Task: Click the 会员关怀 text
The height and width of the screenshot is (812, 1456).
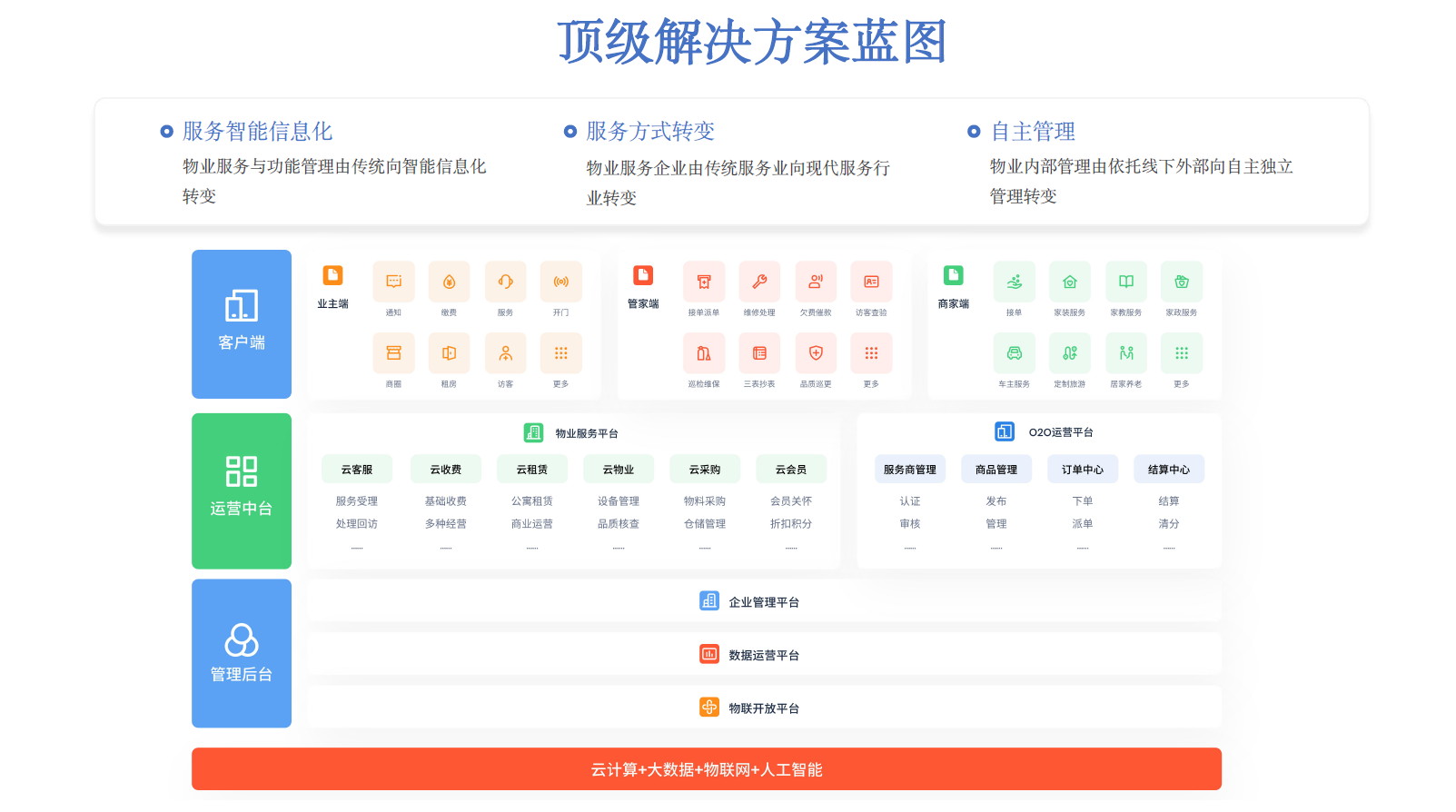Action: pos(791,501)
